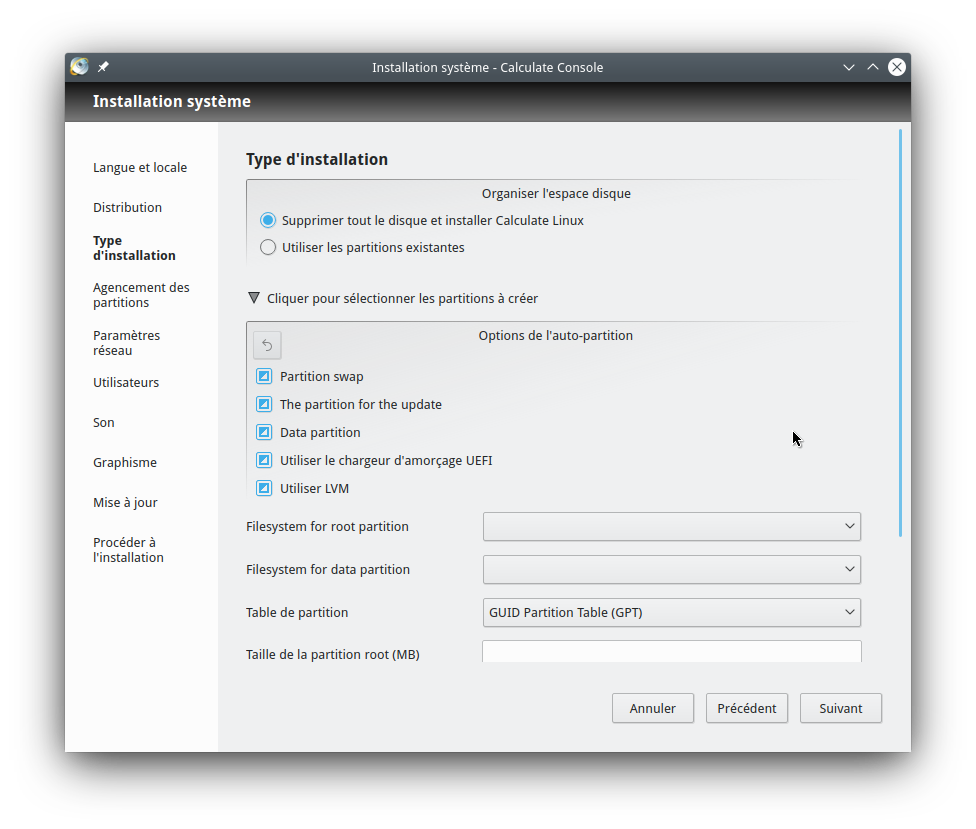Open 'Table de partition' GPT dropdown
The image size is (976, 829).
tap(671, 612)
